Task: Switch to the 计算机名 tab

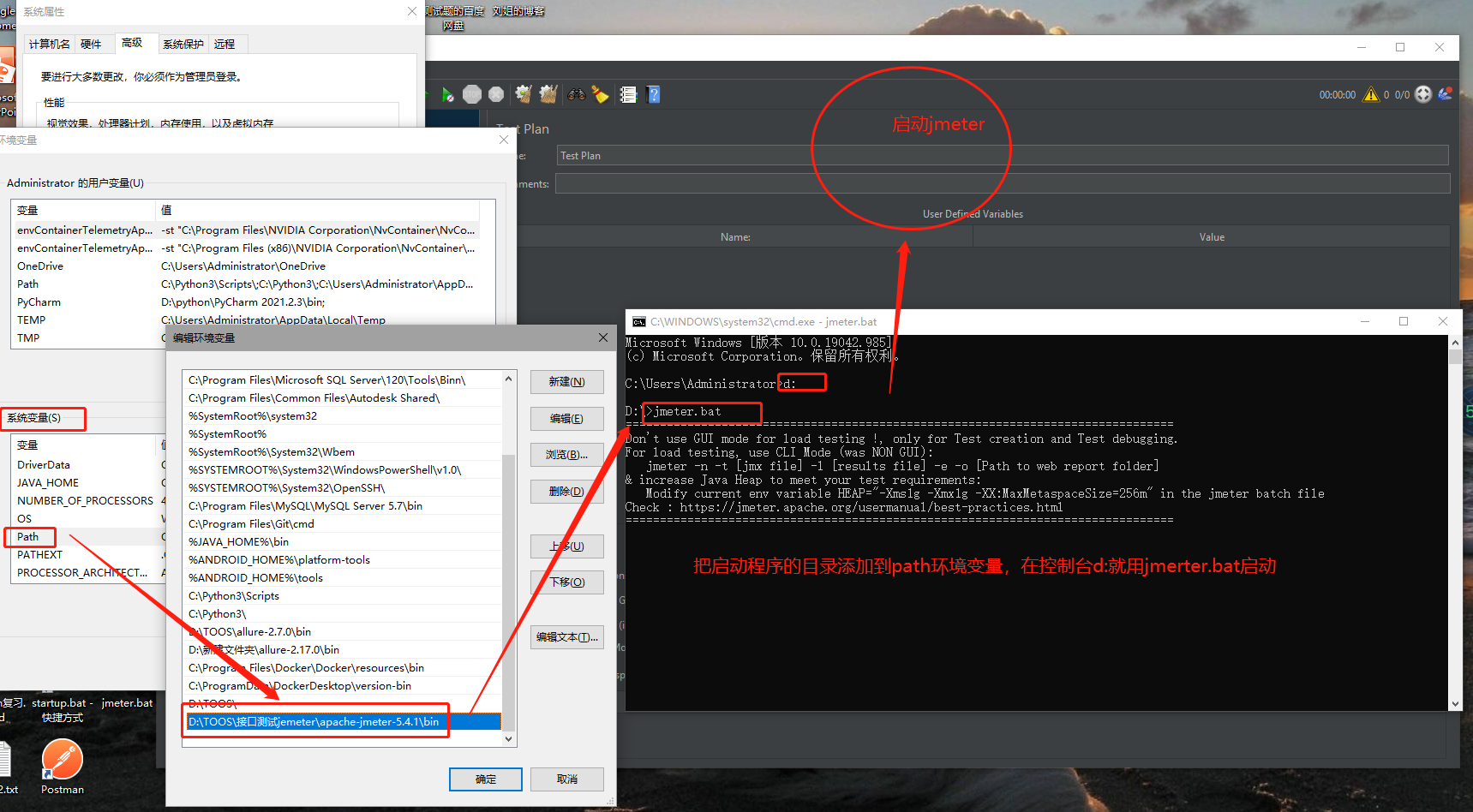Action: point(50,45)
